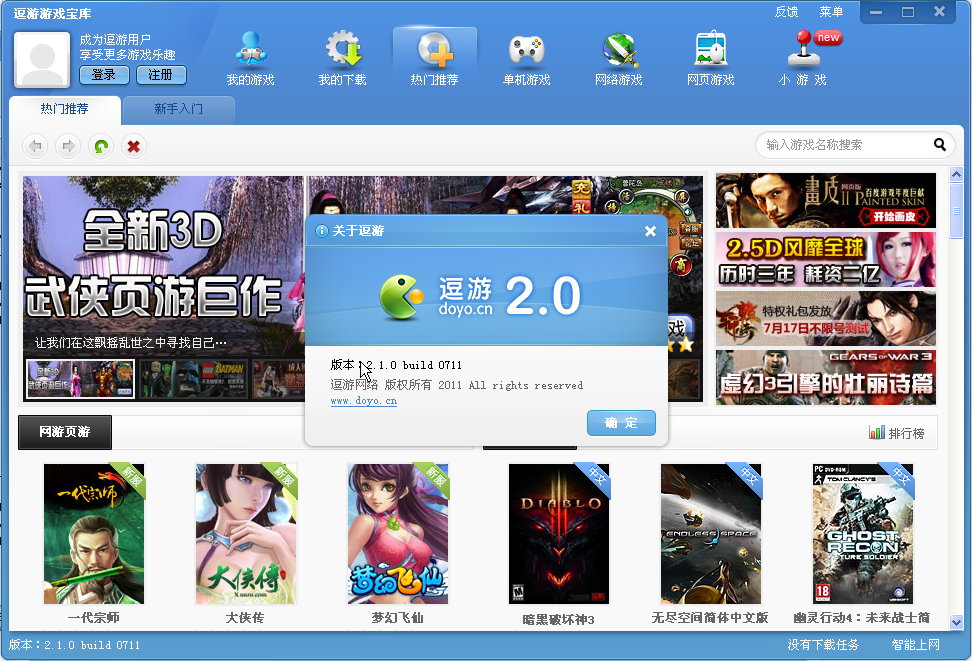
Task: Click 幽灵行动4：未来战士 title text
Action: pos(862,618)
